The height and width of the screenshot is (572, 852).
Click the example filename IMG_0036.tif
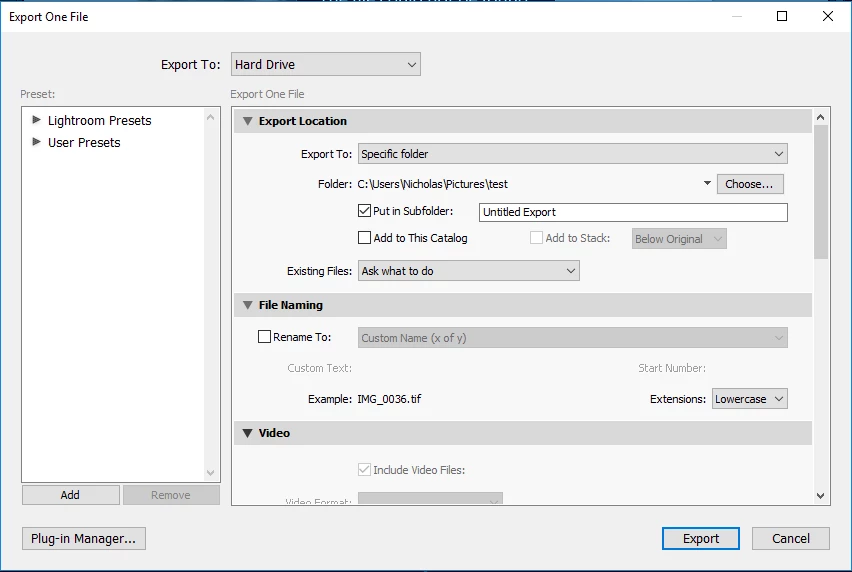[389, 399]
